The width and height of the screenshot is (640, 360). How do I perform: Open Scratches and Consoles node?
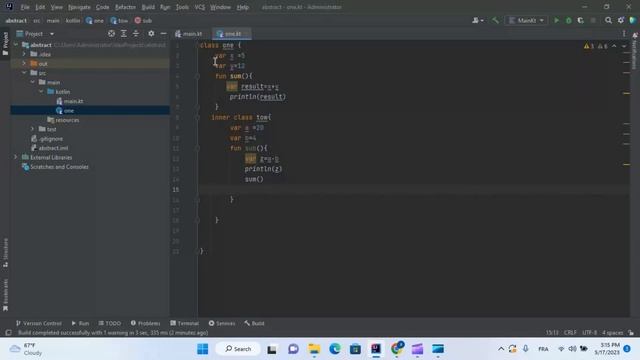(x=55, y=167)
